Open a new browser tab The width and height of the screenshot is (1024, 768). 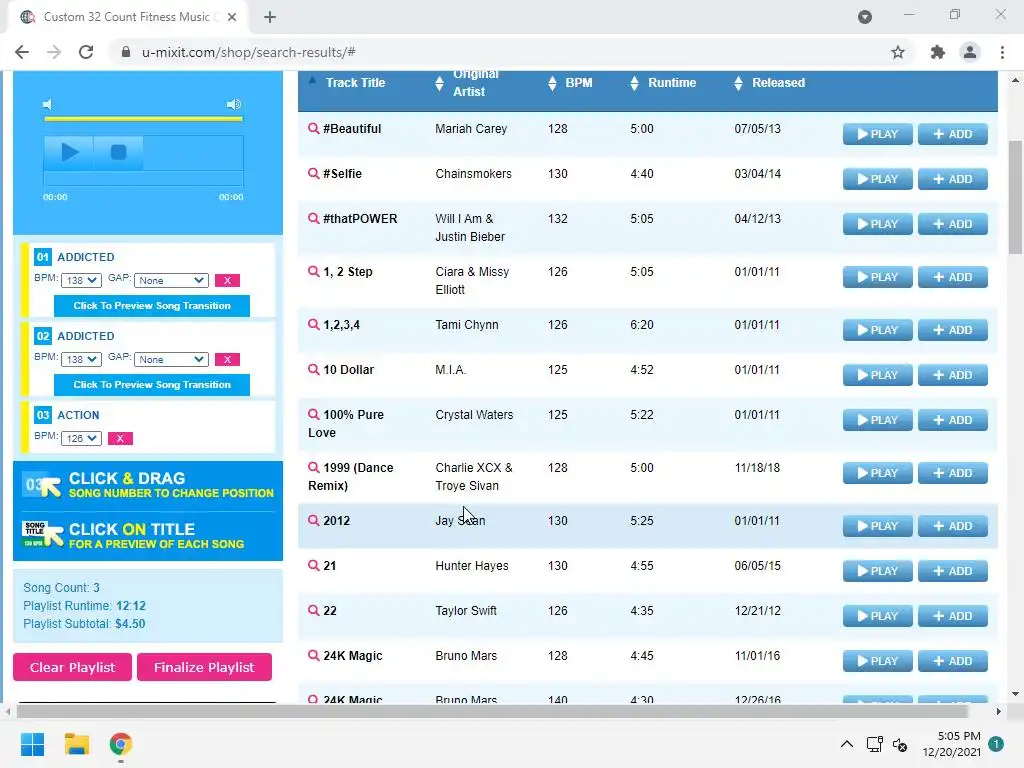click(270, 17)
